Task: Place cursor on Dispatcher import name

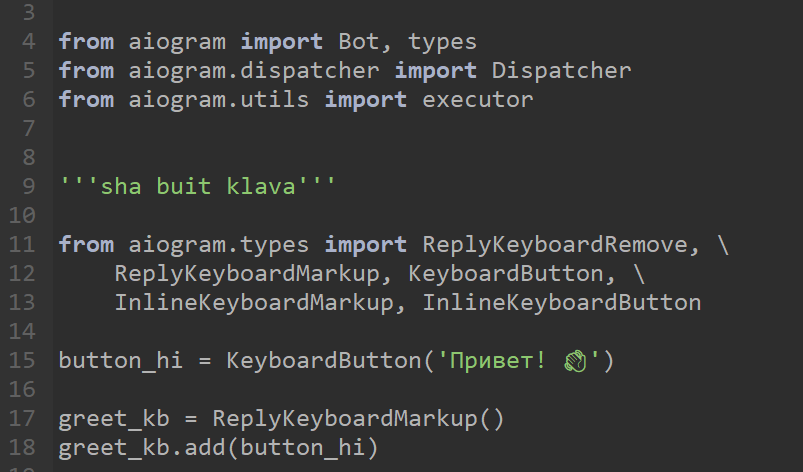Action: [561, 71]
